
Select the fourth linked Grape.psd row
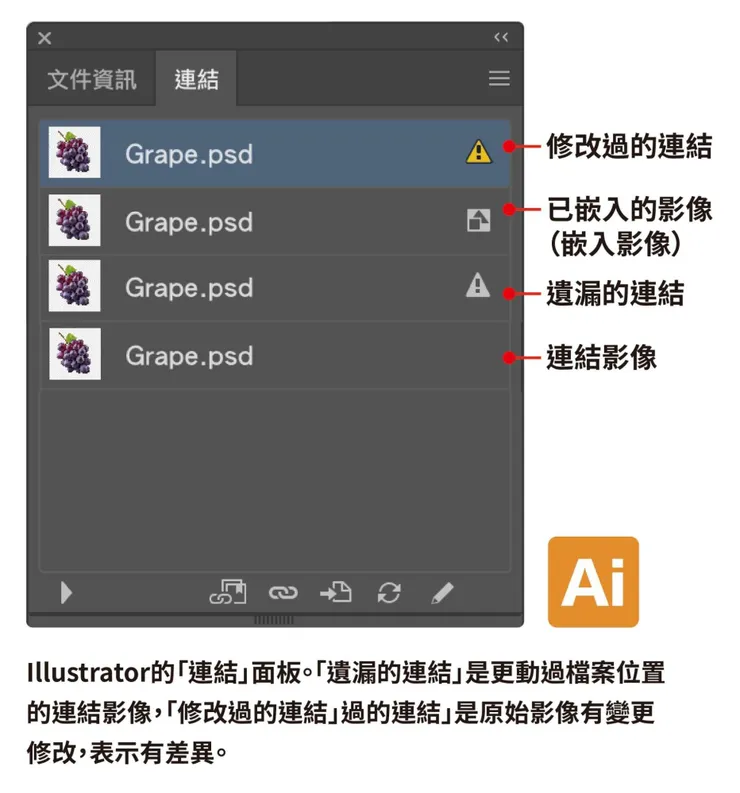[x=275, y=355]
